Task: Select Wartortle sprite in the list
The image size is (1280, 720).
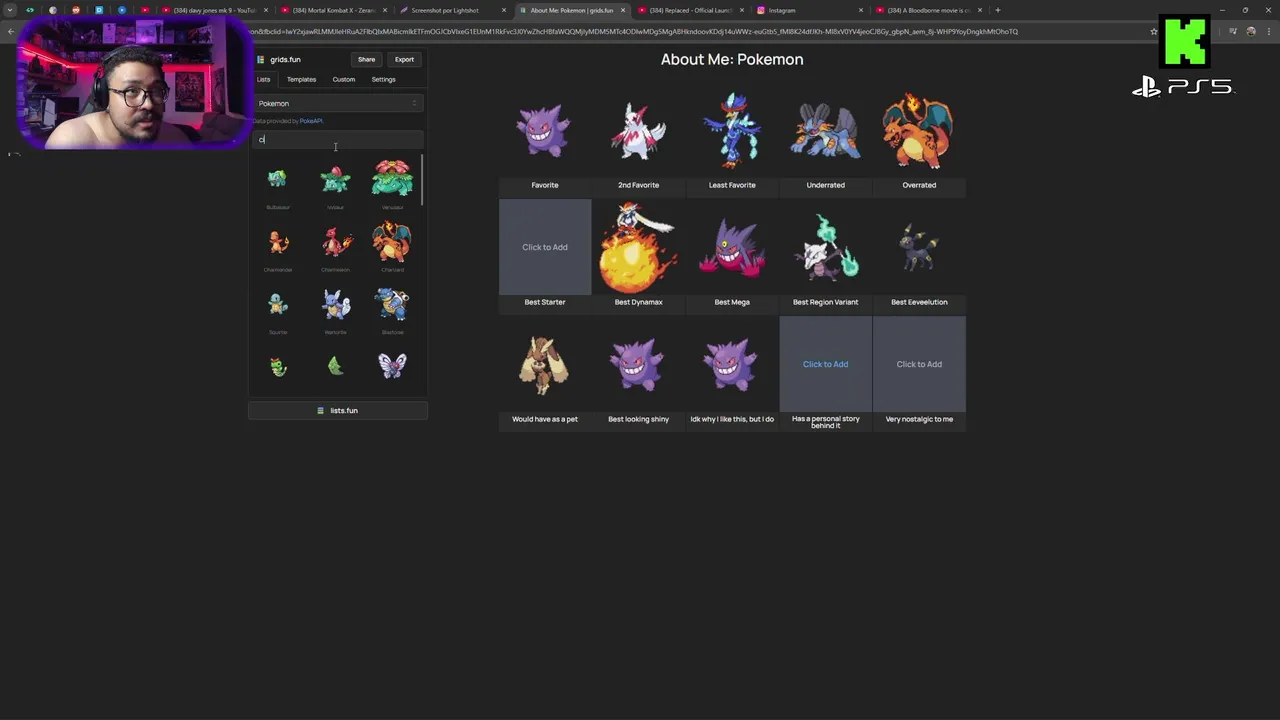Action: (336, 304)
